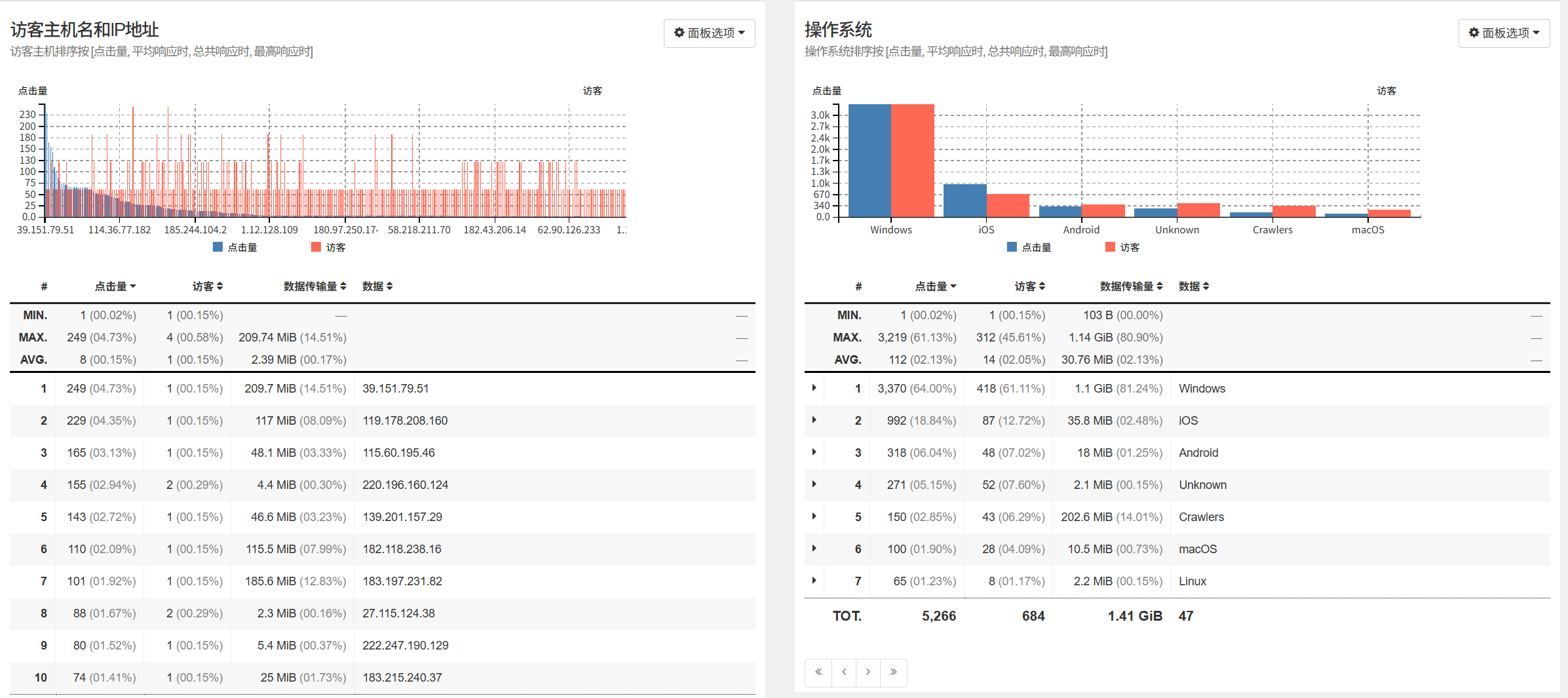The image size is (1568, 698).
Task: Select IP address 115.60.195.46
Action: pyautogui.click(x=398, y=453)
